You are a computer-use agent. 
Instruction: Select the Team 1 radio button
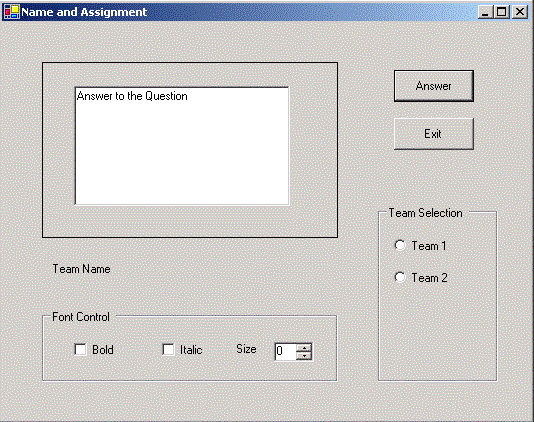(x=400, y=245)
